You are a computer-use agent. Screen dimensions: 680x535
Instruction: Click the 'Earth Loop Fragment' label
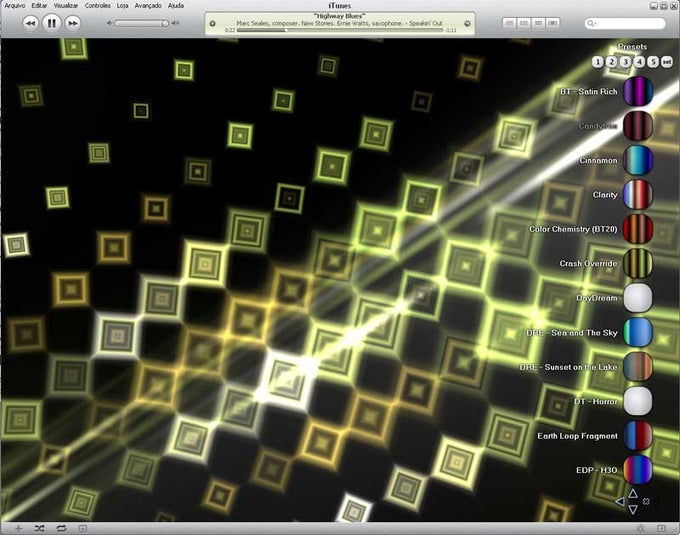point(577,436)
